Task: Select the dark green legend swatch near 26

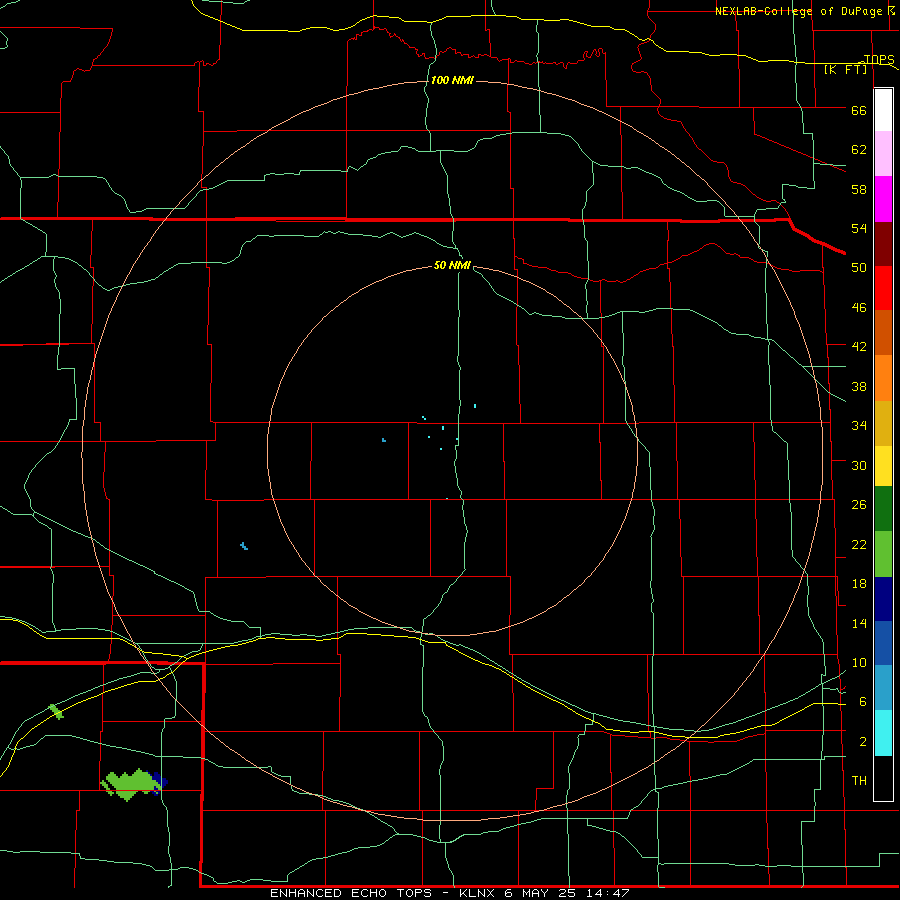Action: point(883,509)
